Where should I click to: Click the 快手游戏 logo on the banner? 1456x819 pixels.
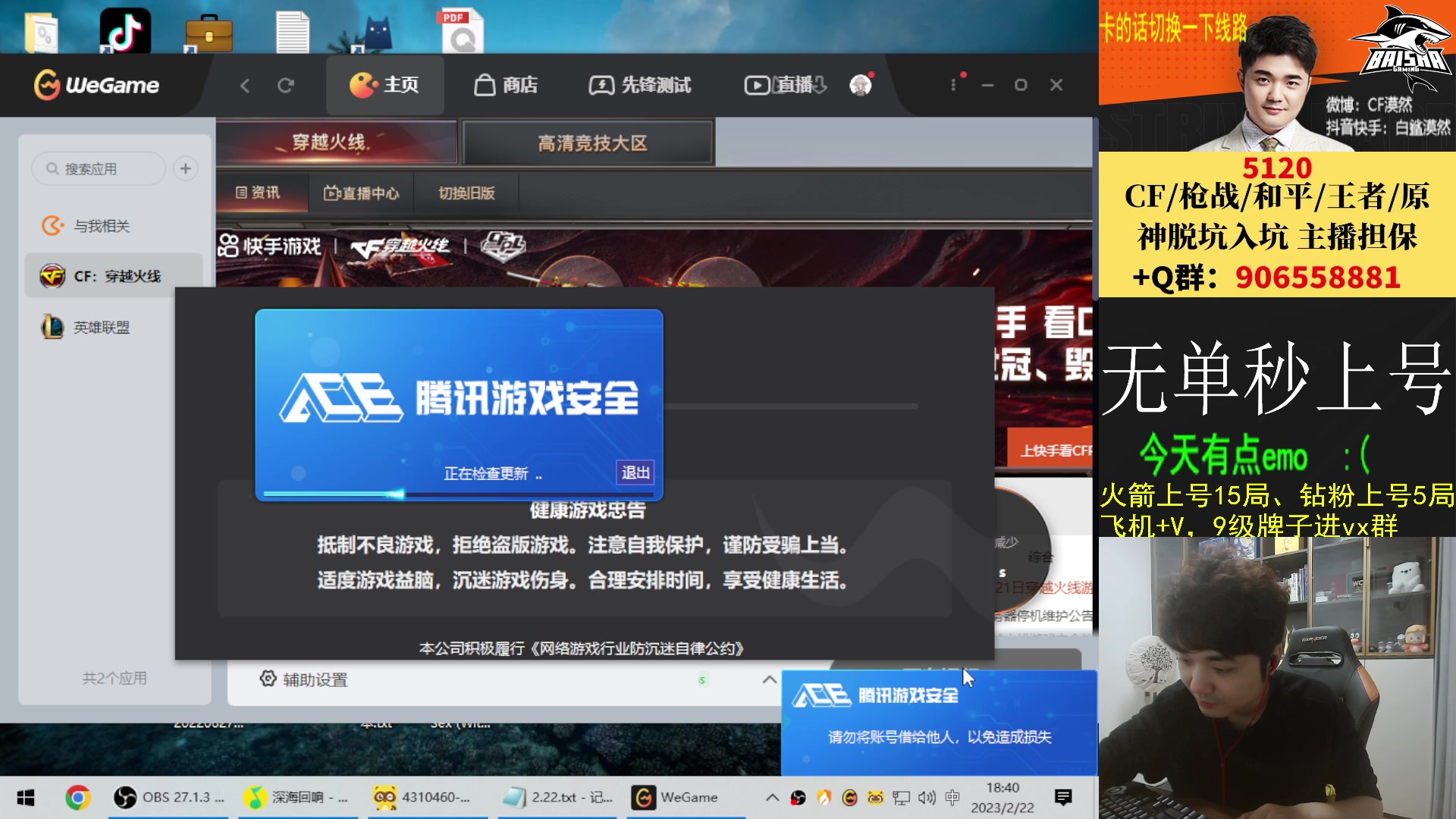270,246
